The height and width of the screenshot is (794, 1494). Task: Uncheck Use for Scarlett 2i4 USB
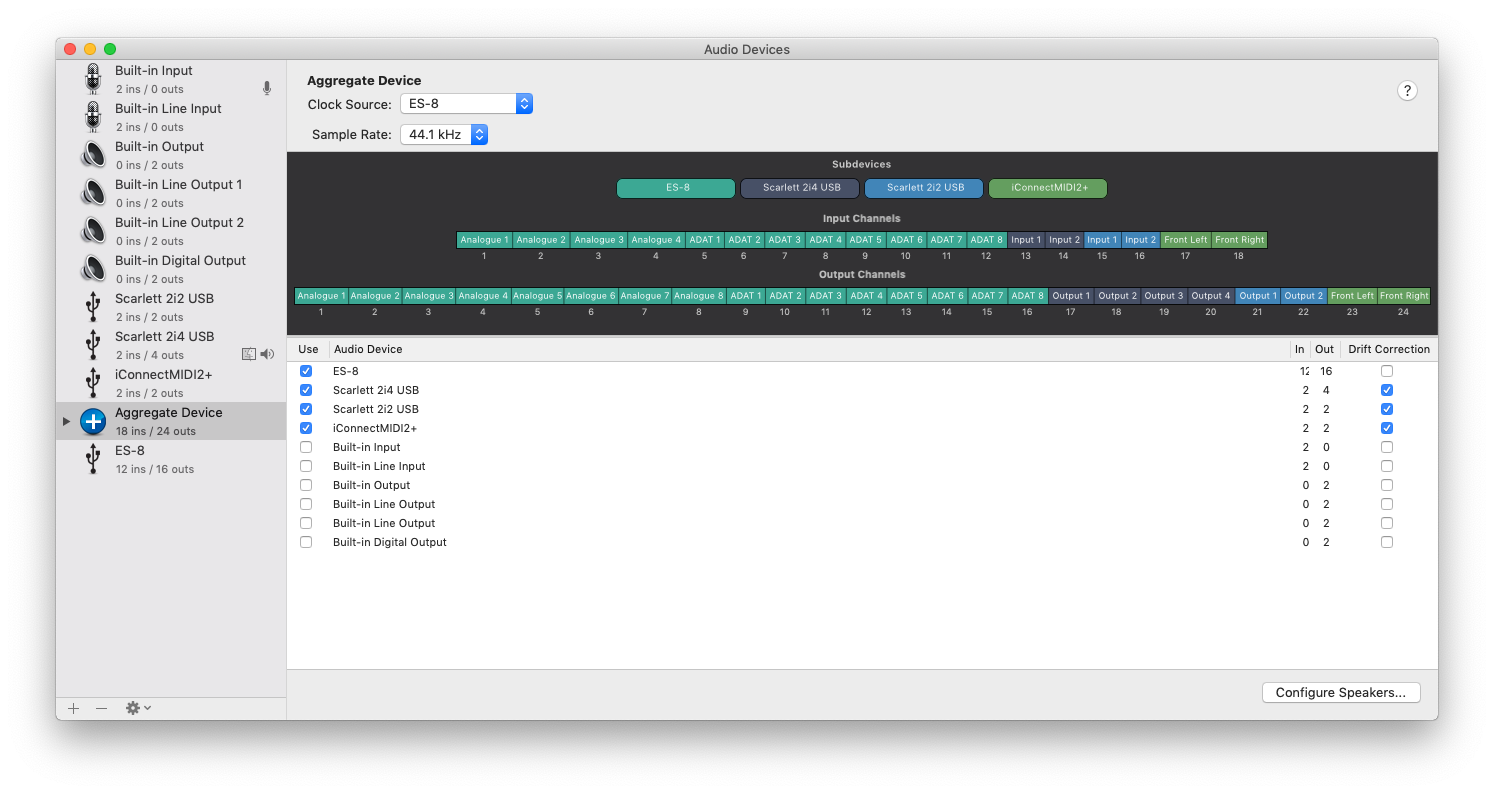point(306,390)
